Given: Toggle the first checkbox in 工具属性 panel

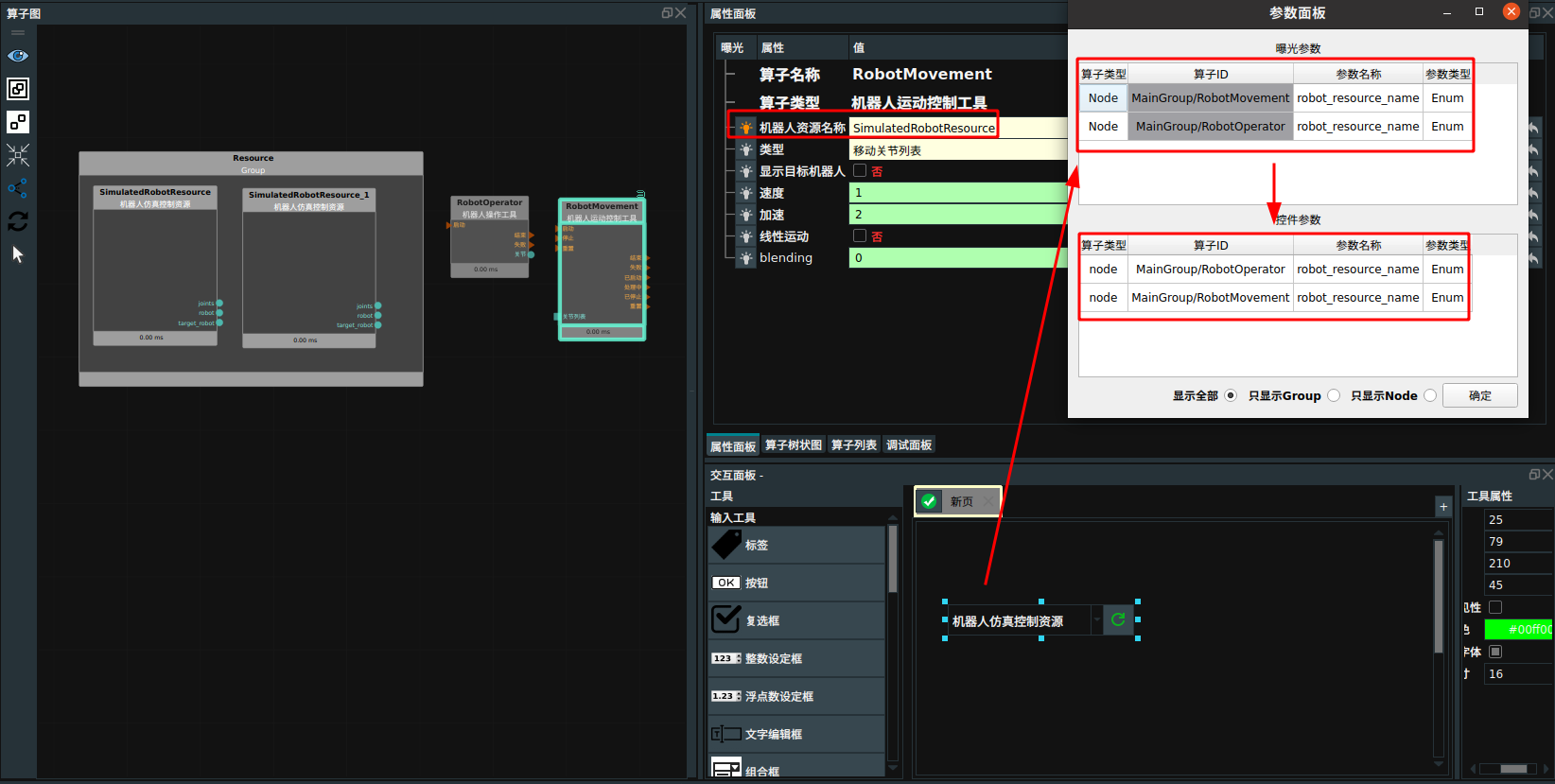Looking at the screenshot, I should click(1495, 607).
